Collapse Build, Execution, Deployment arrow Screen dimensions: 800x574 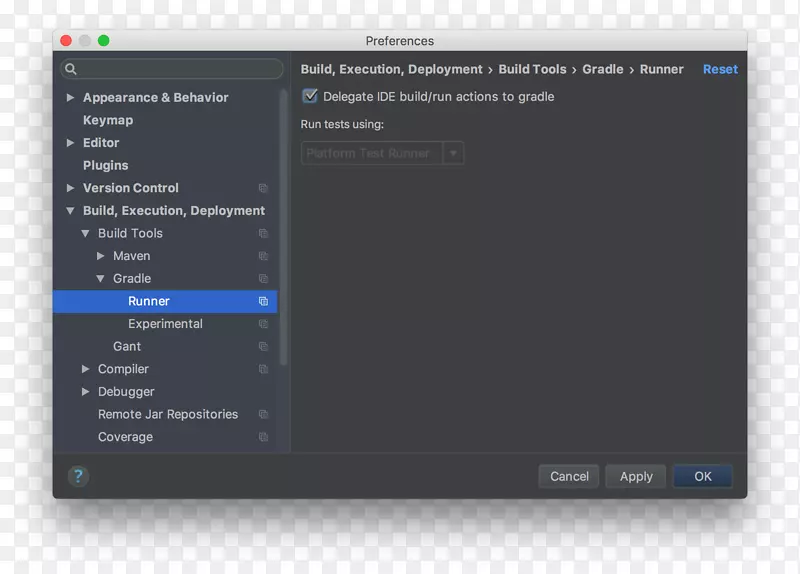70,211
